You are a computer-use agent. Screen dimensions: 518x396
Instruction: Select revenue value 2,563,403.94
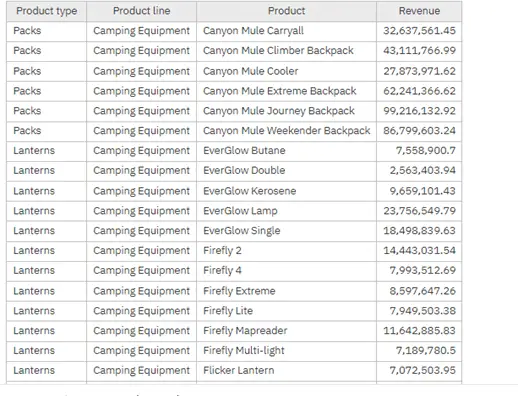click(423, 171)
